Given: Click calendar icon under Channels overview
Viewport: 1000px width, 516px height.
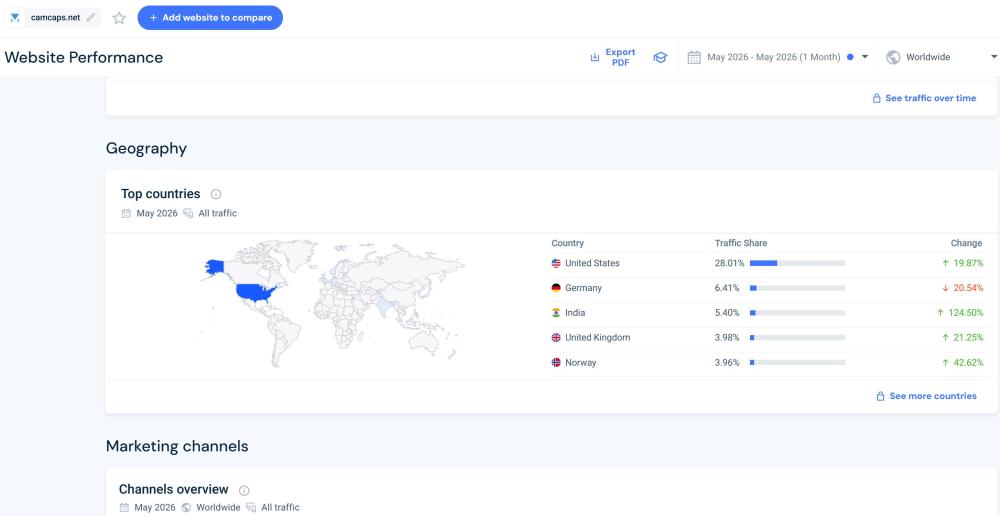Looking at the screenshot, I should point(124,508).
